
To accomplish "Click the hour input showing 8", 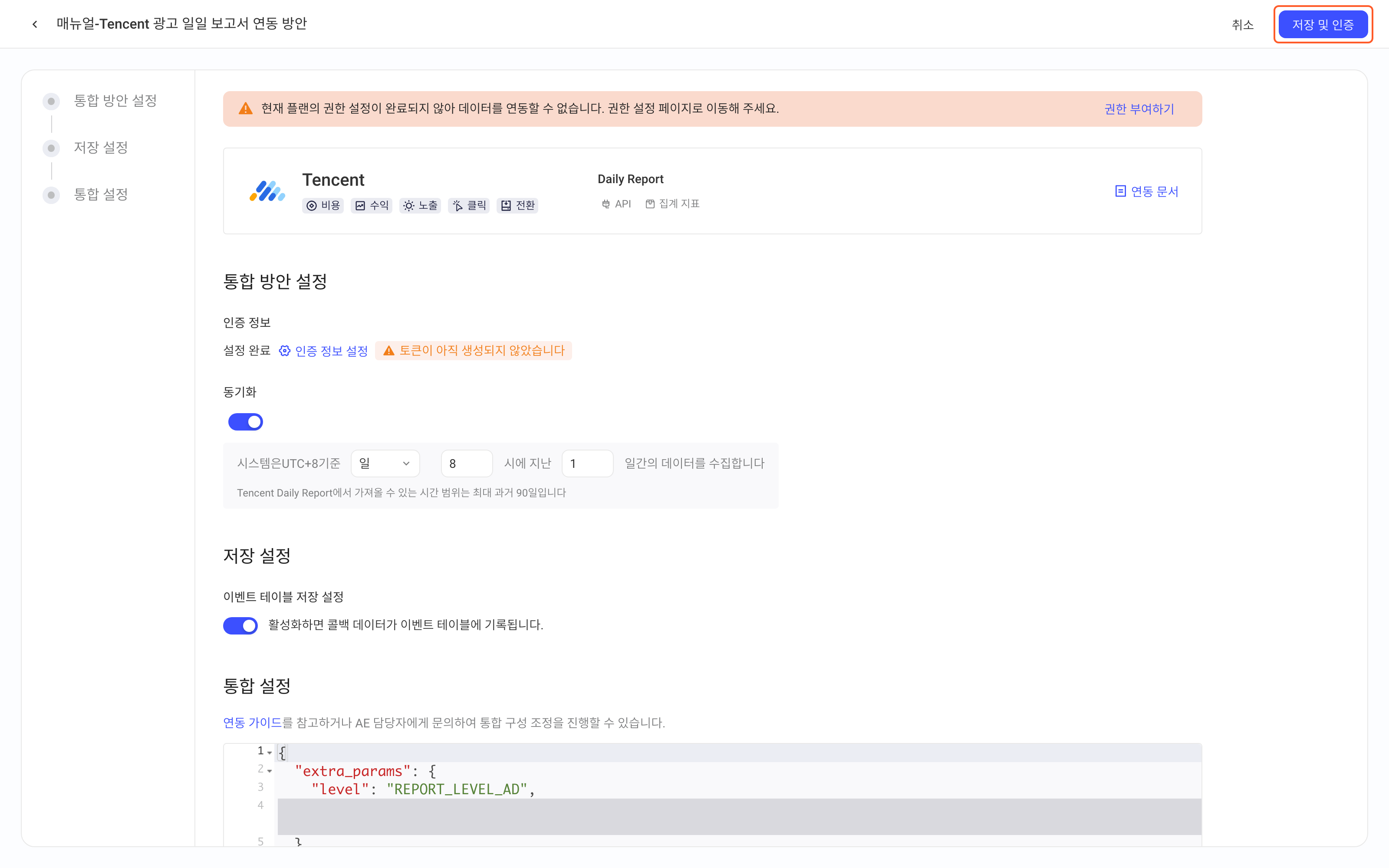I will pos(467,463).
